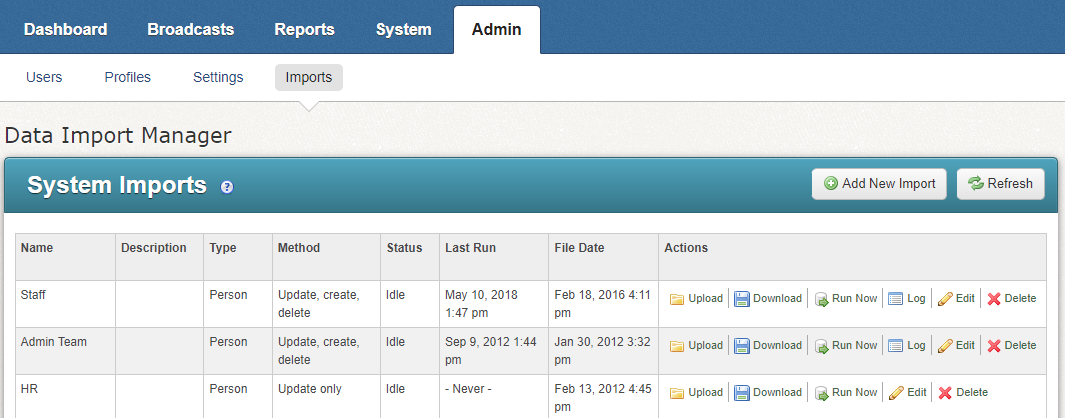
Task: Open the log for Staff import
Action: coord(907,298)
